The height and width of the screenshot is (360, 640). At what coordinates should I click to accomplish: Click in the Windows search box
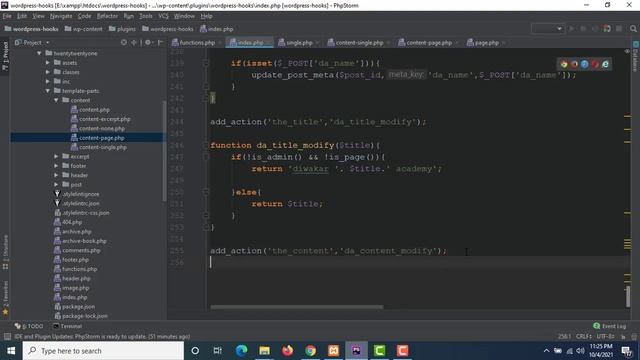click(x=103, y=351)
